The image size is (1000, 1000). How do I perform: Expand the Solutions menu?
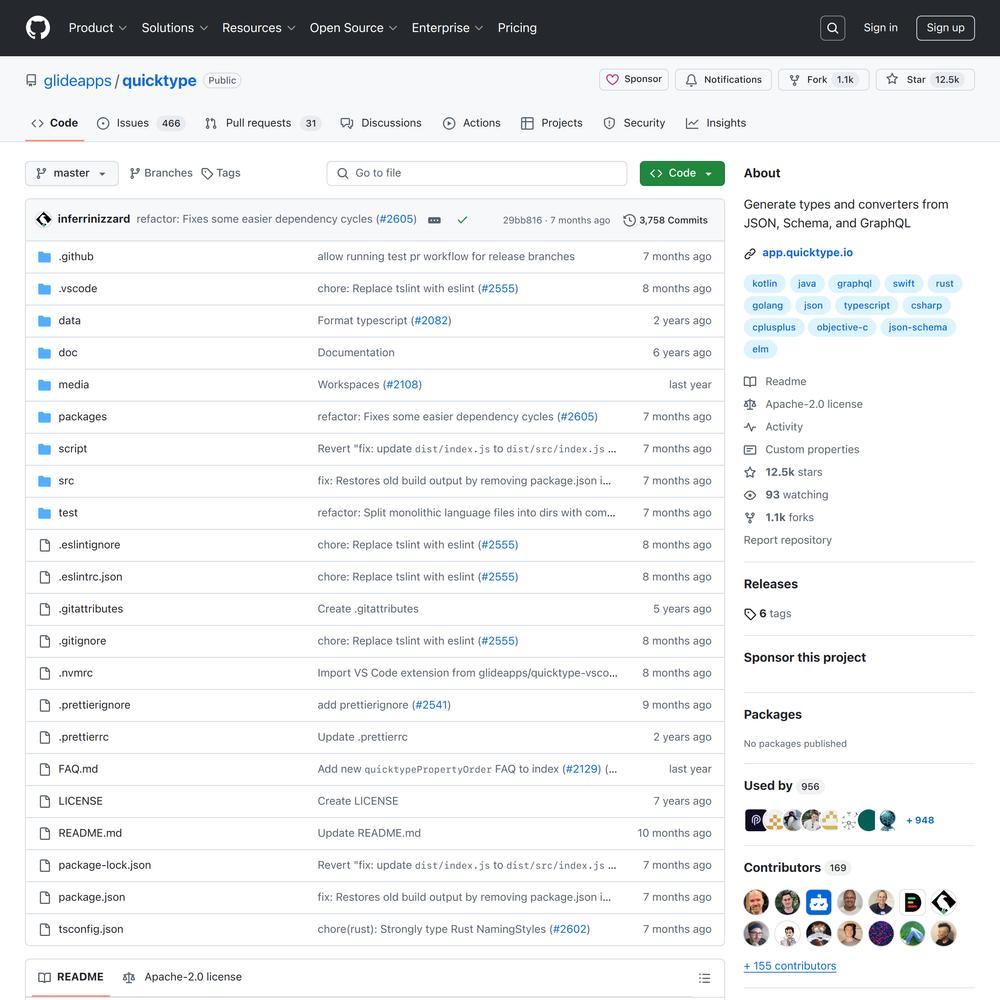coord(175,28)
